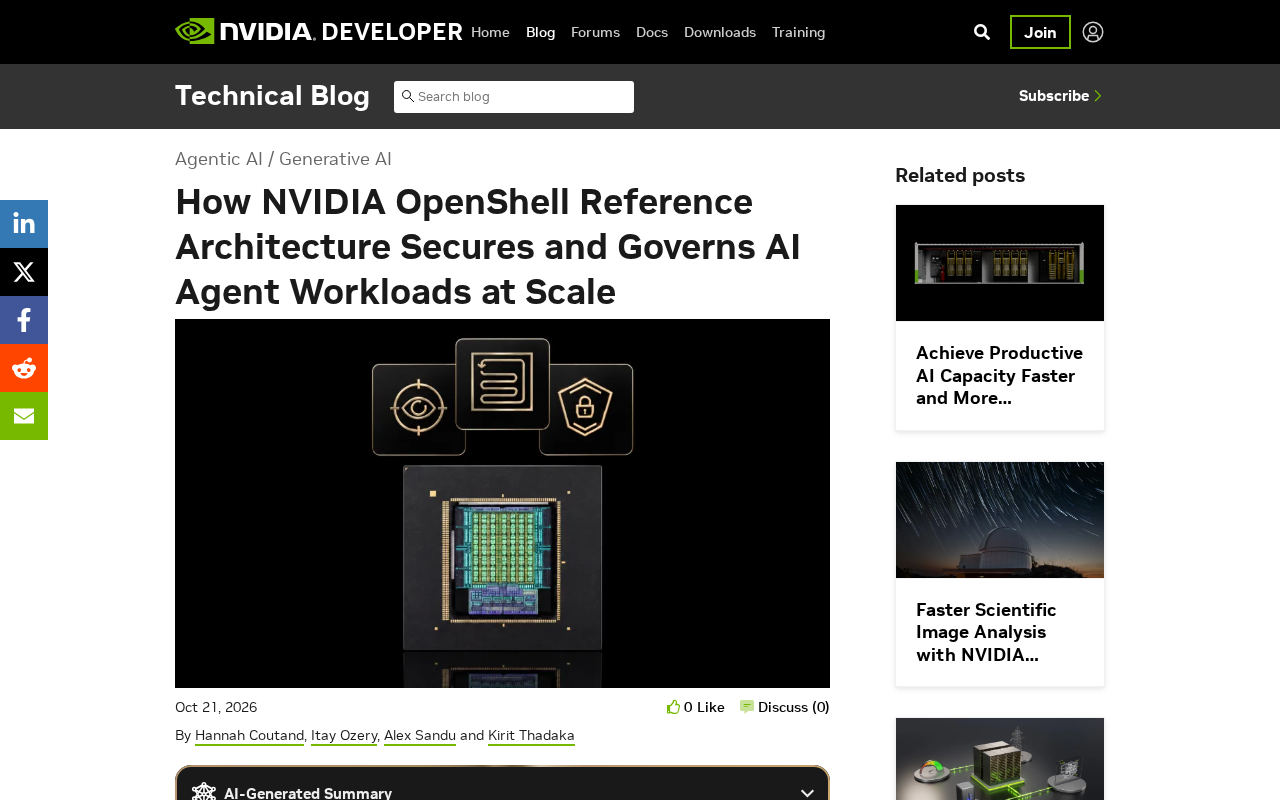Open Downloads in the top navigation
Viewport: 1280px width, 800px height.
pos(720,32)
